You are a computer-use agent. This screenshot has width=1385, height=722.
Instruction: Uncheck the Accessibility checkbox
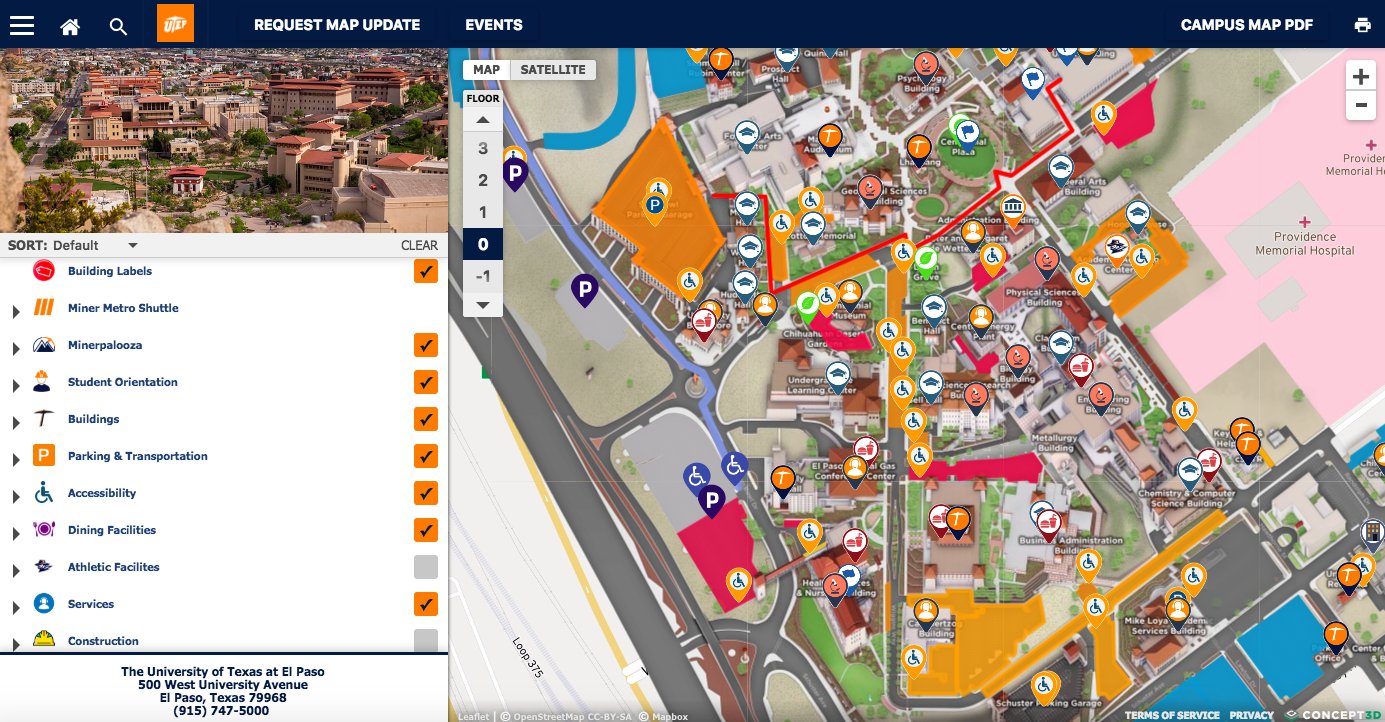[426, 493]
